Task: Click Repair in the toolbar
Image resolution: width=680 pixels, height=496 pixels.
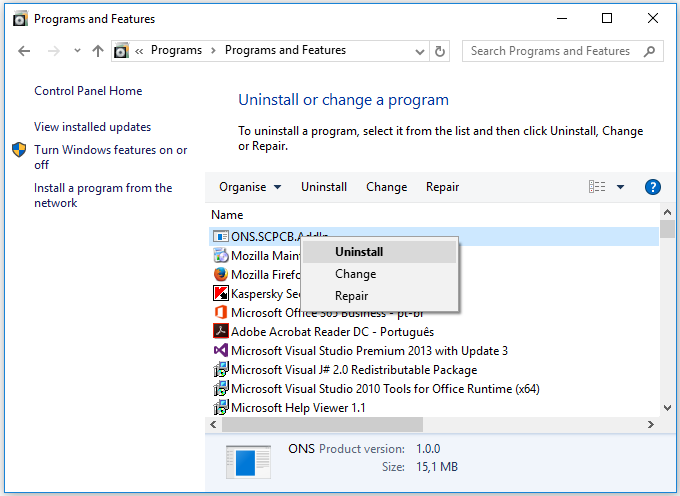Action: tap(442, 187)
